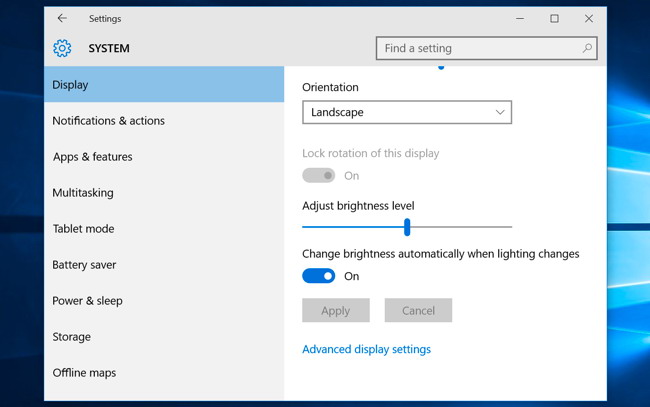Click the System gear icon
The height and width of the screenshot is (407, 650).
click(x=62, y=48)
